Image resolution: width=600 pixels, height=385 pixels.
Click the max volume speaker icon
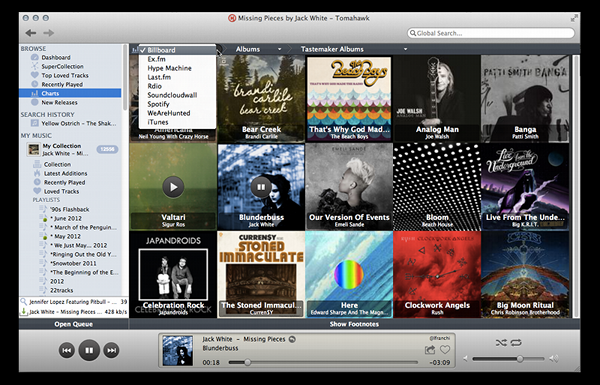pyautogui.click(x=554, y=359)
